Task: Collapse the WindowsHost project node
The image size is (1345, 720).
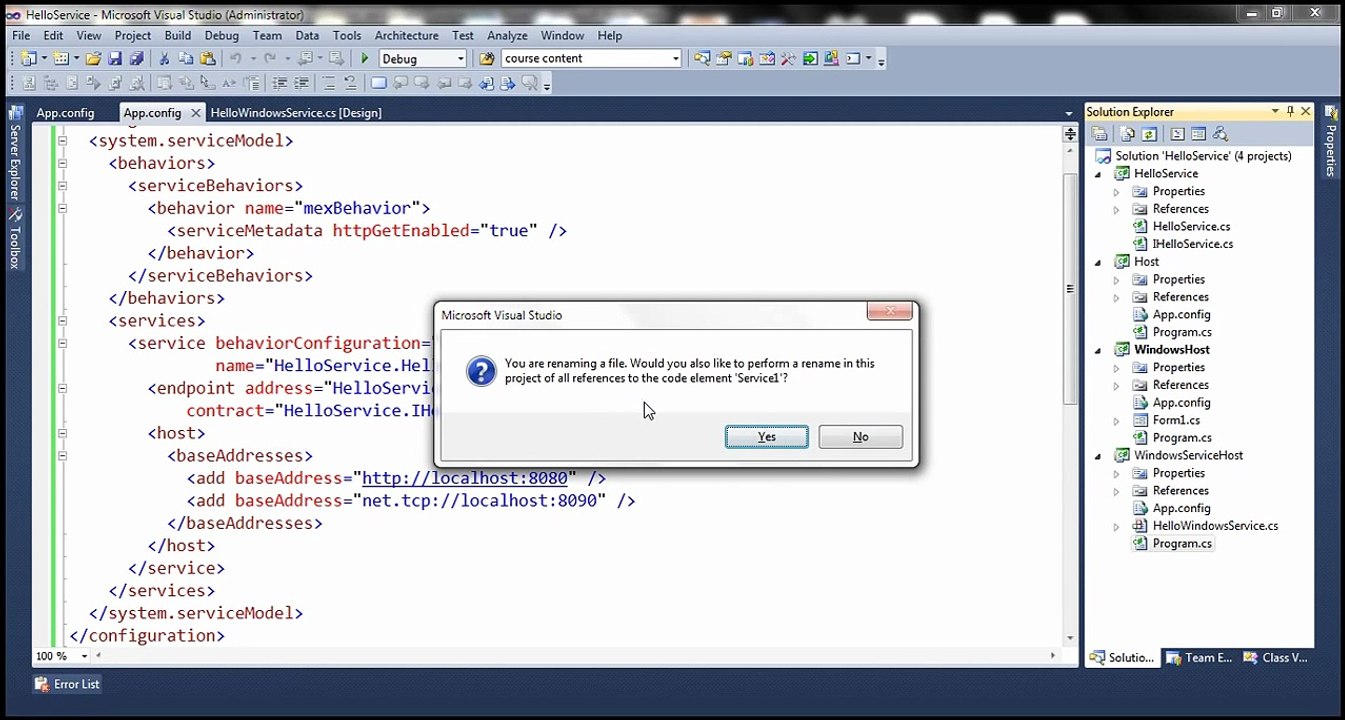Action: pos(1099,350)
